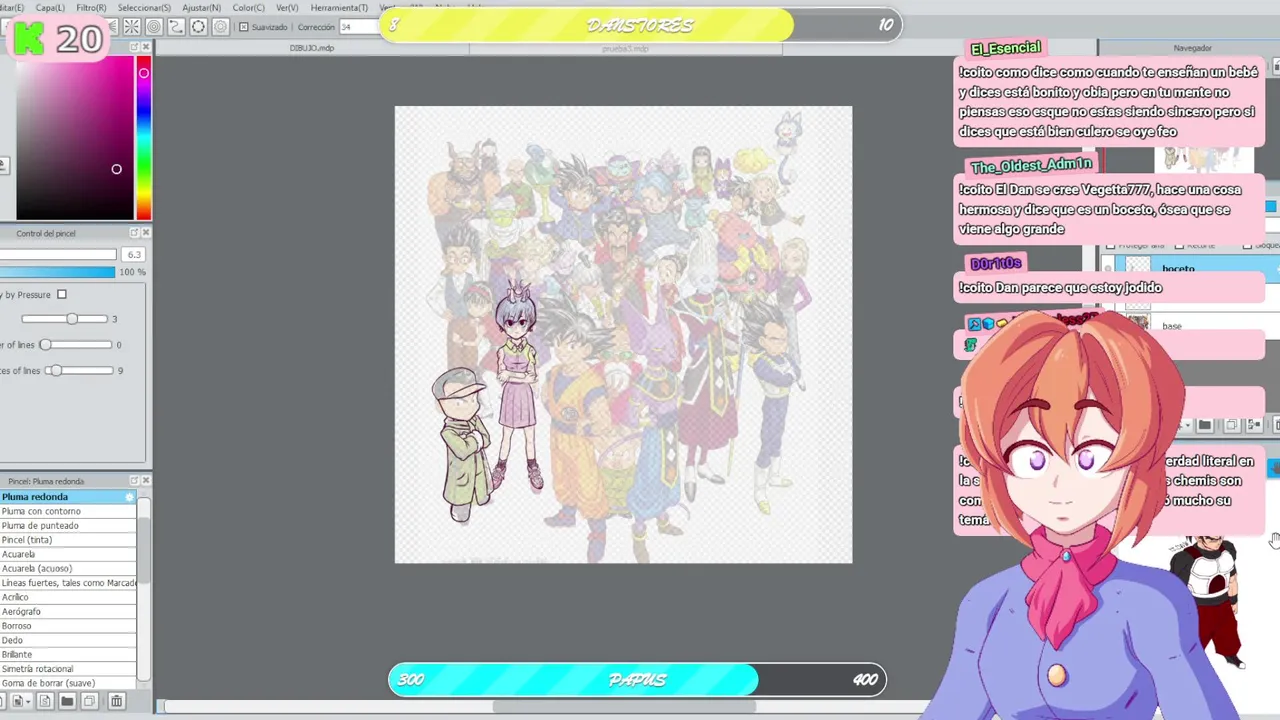Select the Simetría rotacional brush
The image size is (1280, 720).
(x=68, y=669)
